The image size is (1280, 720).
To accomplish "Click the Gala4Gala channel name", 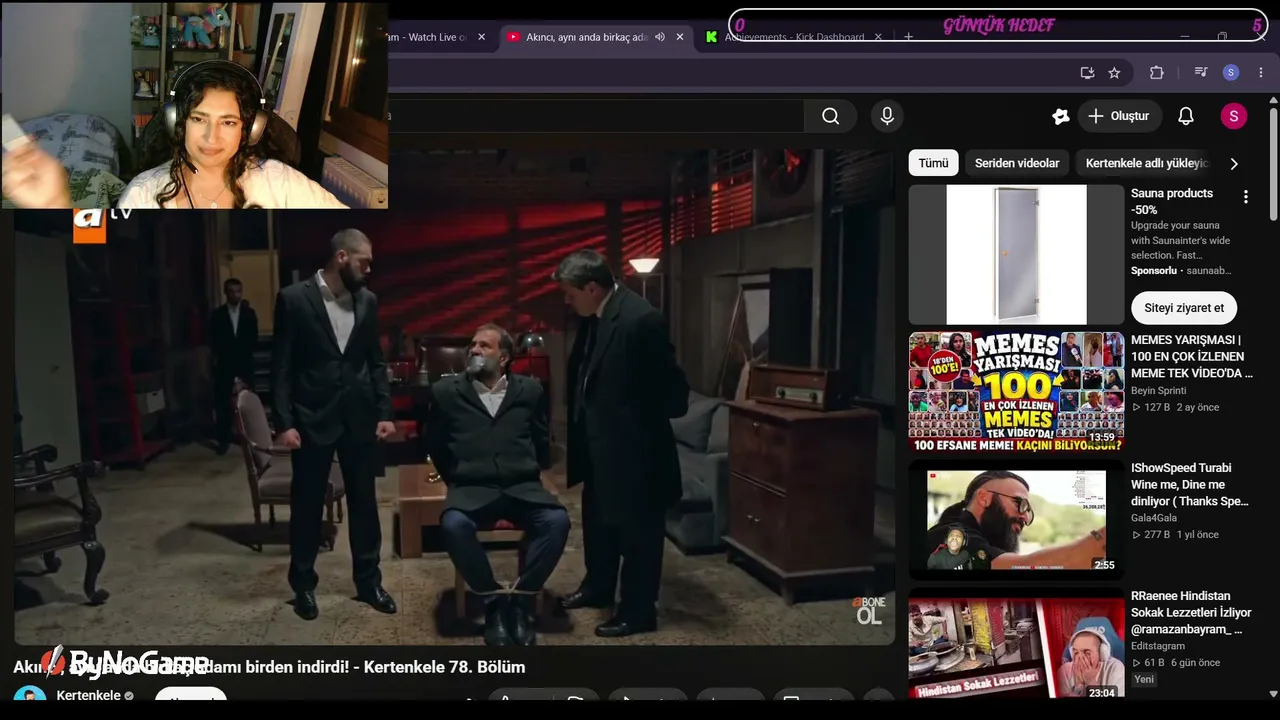I will pos(1154,518).
